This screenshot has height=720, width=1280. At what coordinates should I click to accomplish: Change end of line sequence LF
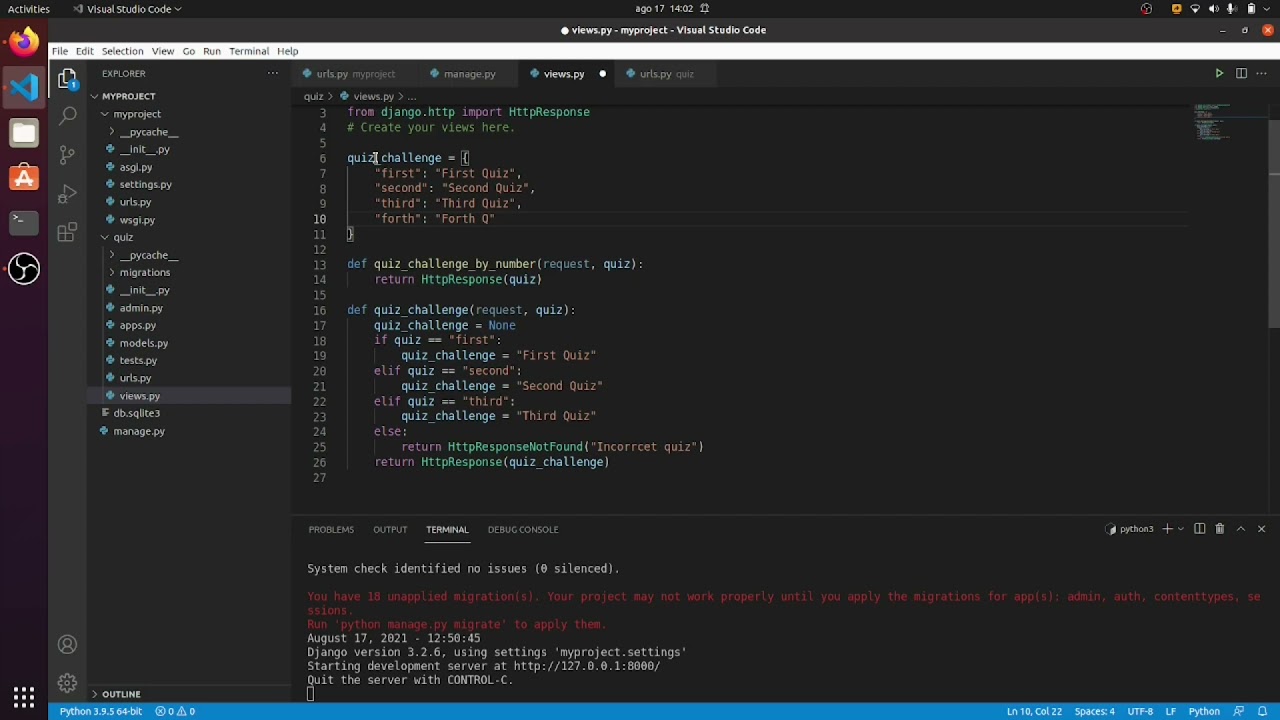pyautogui.click(x=1170, y=711)
